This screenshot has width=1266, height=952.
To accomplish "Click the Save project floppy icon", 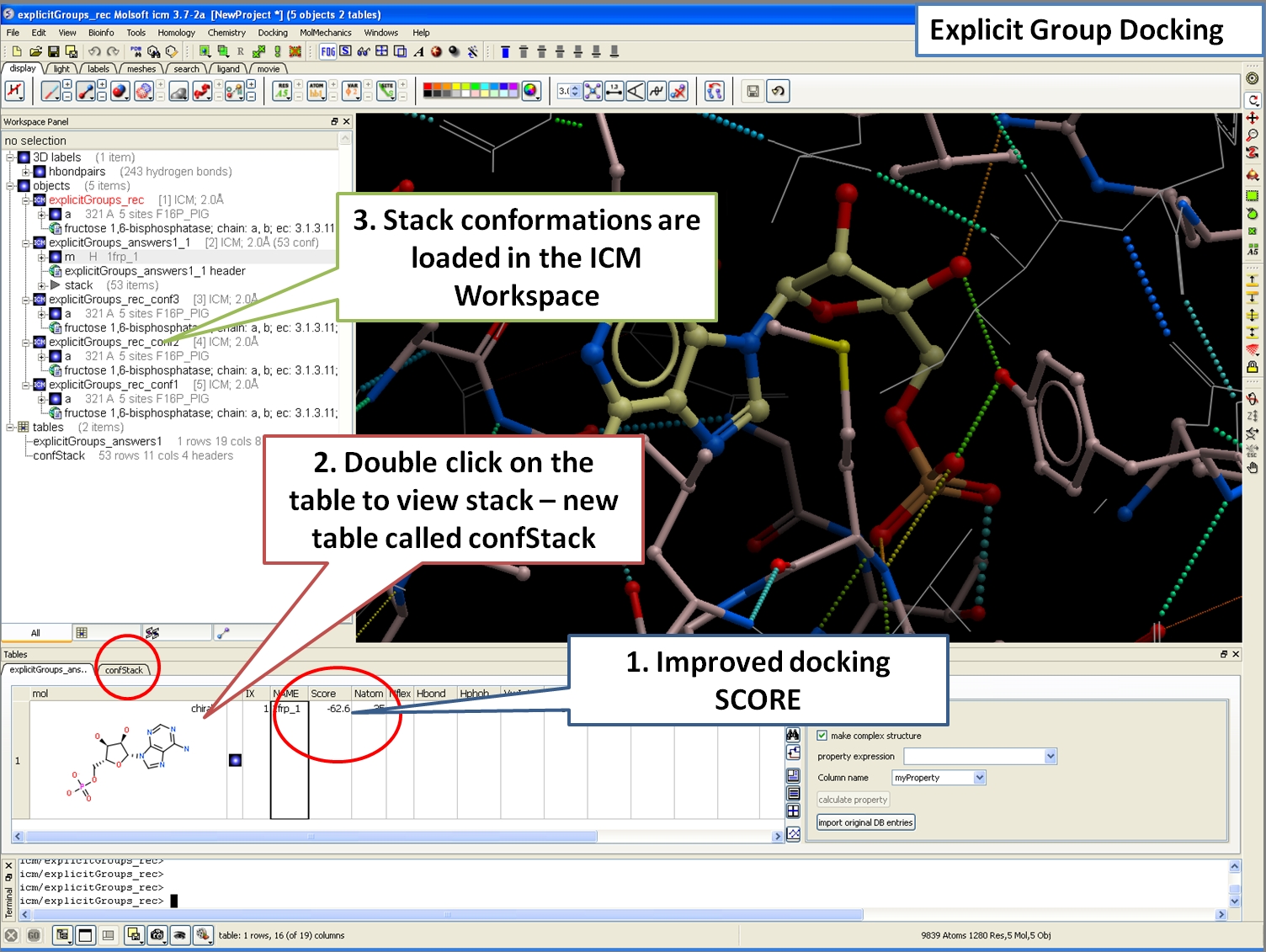I will [x=54, y=51].
